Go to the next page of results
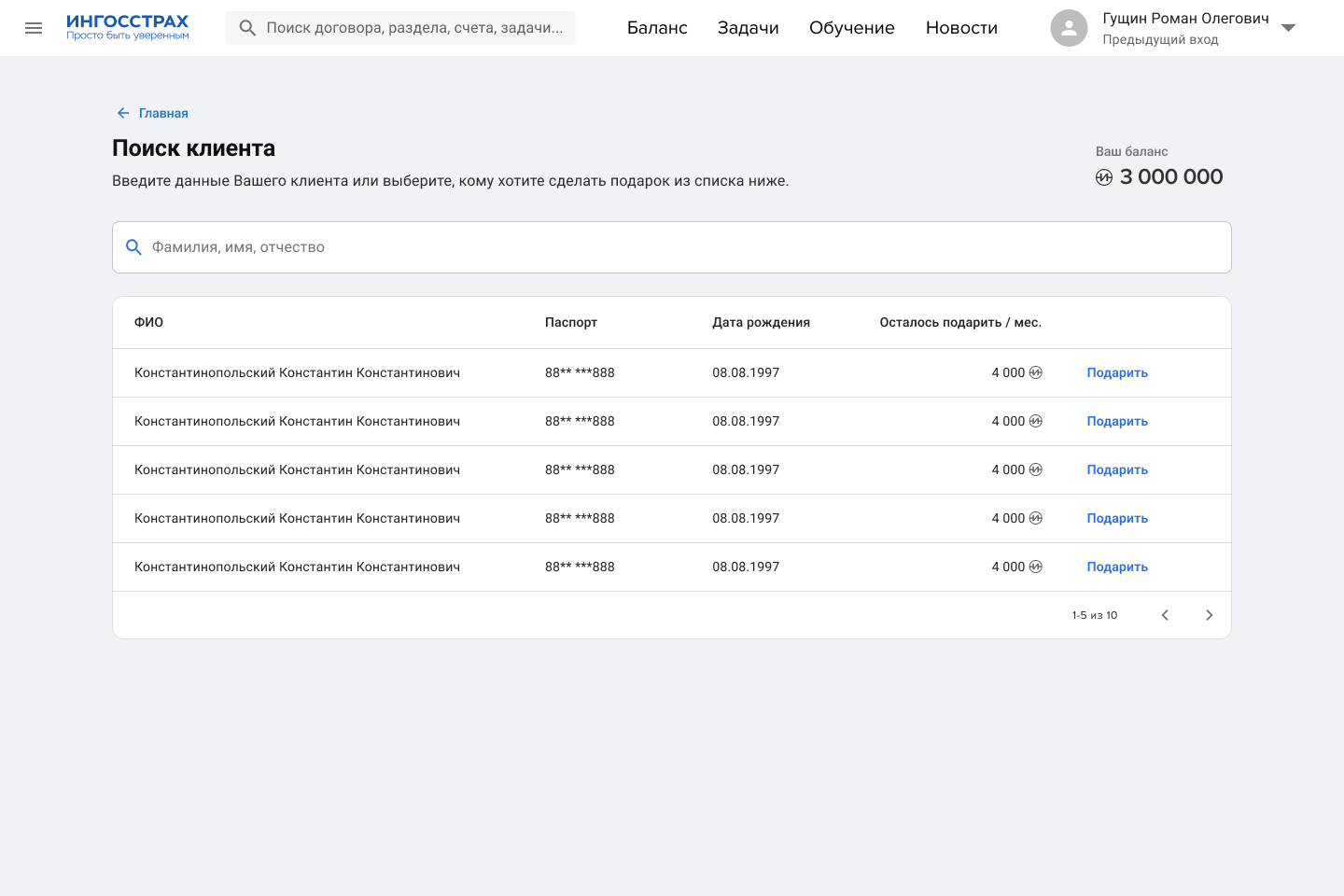Viewport: 1344px width, 896px height. pyautogui.click(x=1209, y=615)
